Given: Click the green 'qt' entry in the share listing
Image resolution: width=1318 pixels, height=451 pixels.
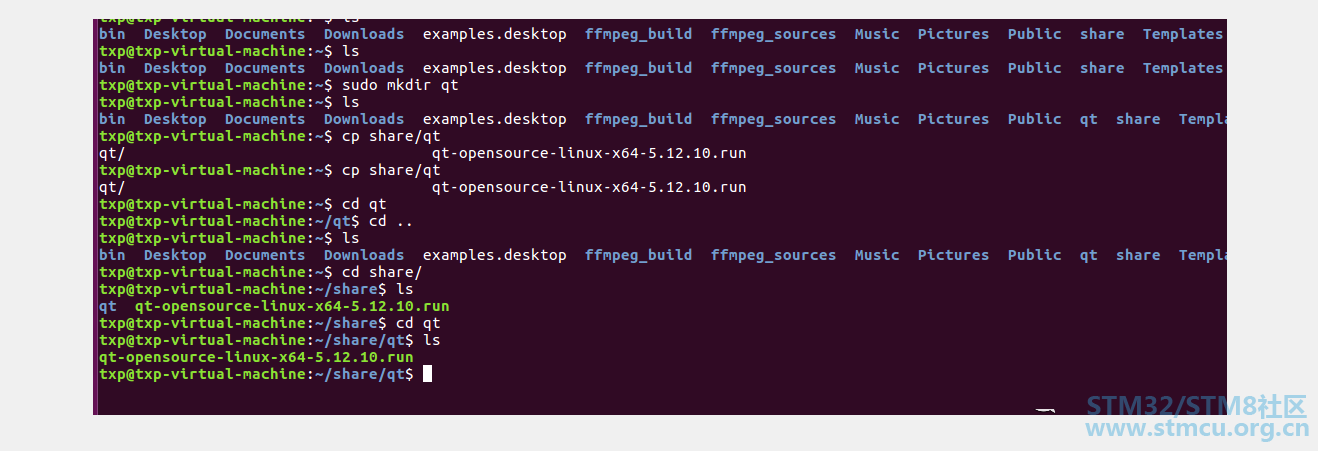Looking at the screenshot, I should tap(108, 306).
